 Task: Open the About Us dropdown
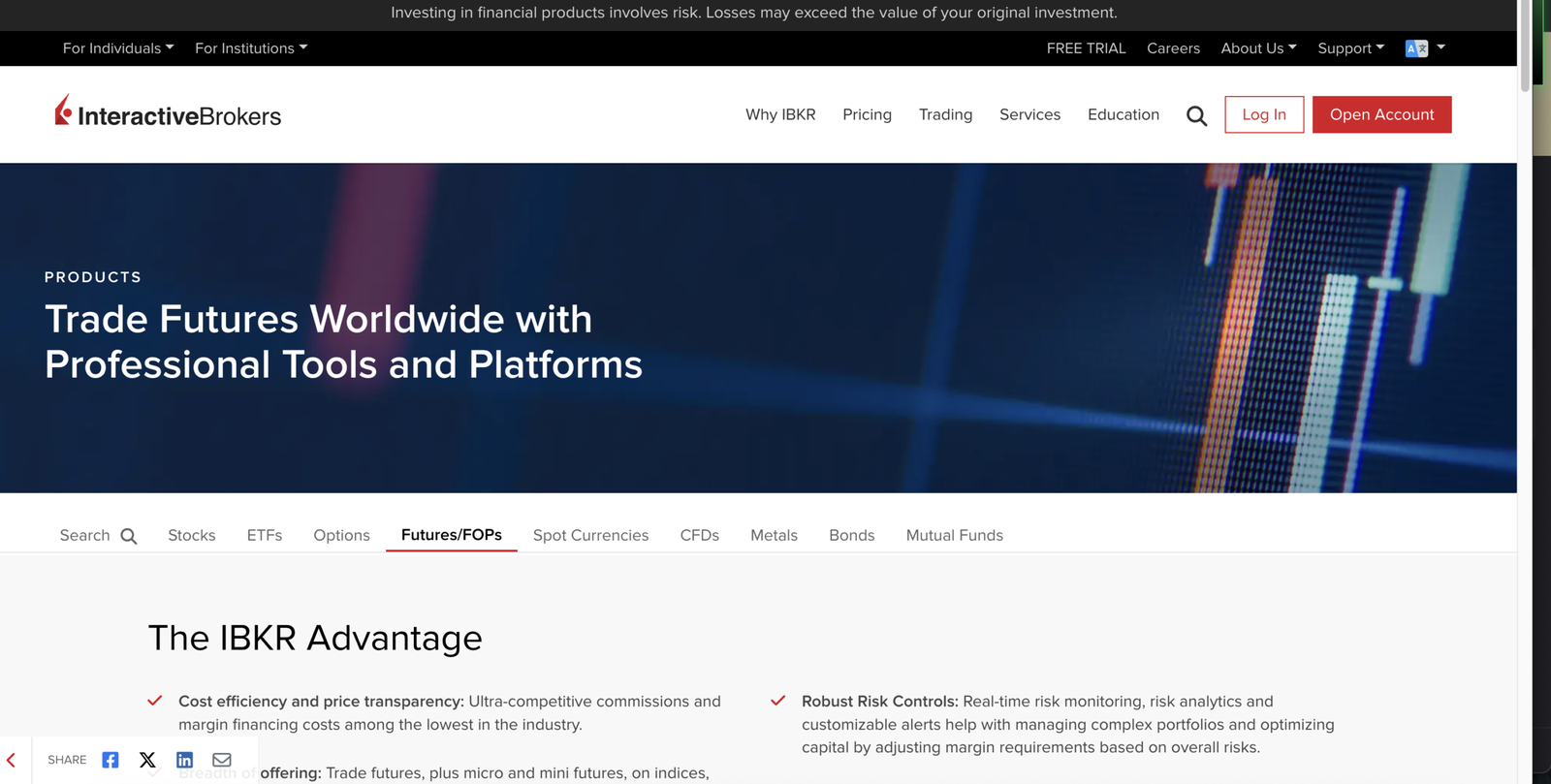(1258, 48)
